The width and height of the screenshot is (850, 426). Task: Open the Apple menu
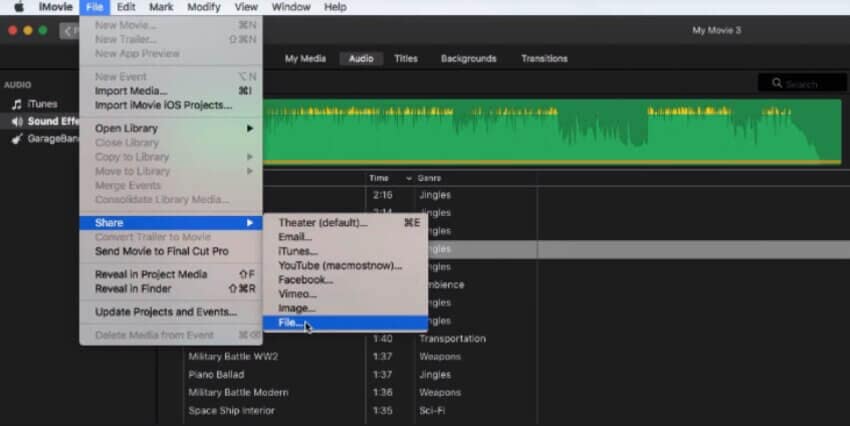coord(19,7)
